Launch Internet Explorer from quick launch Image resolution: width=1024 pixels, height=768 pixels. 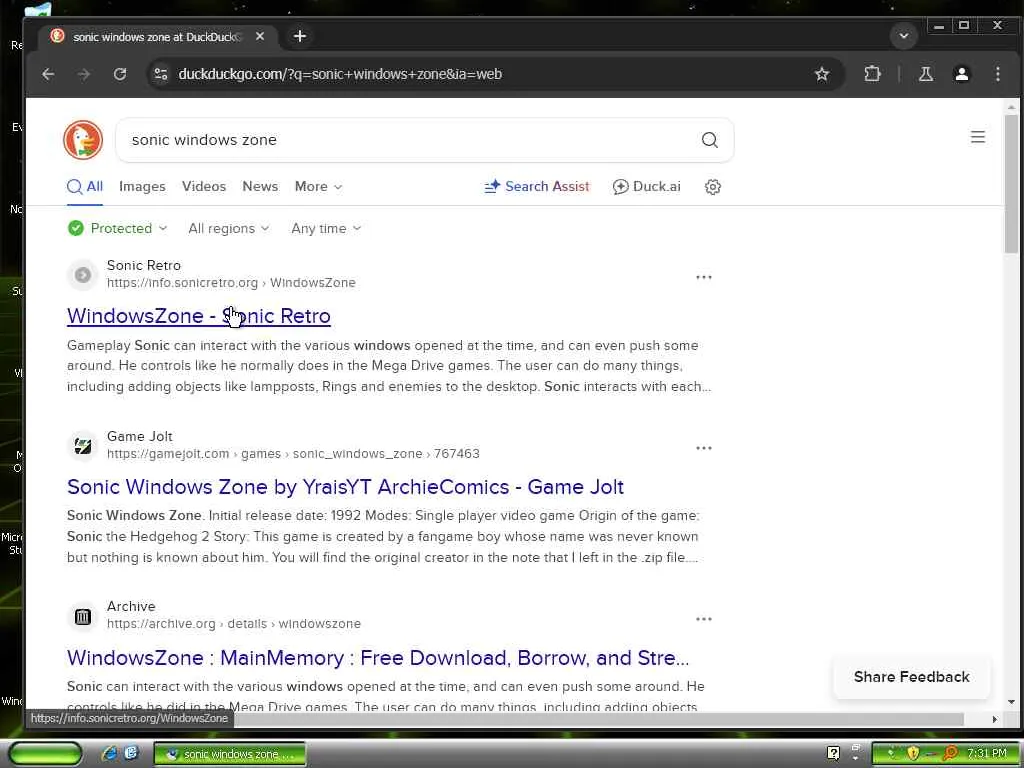point(110,754)
